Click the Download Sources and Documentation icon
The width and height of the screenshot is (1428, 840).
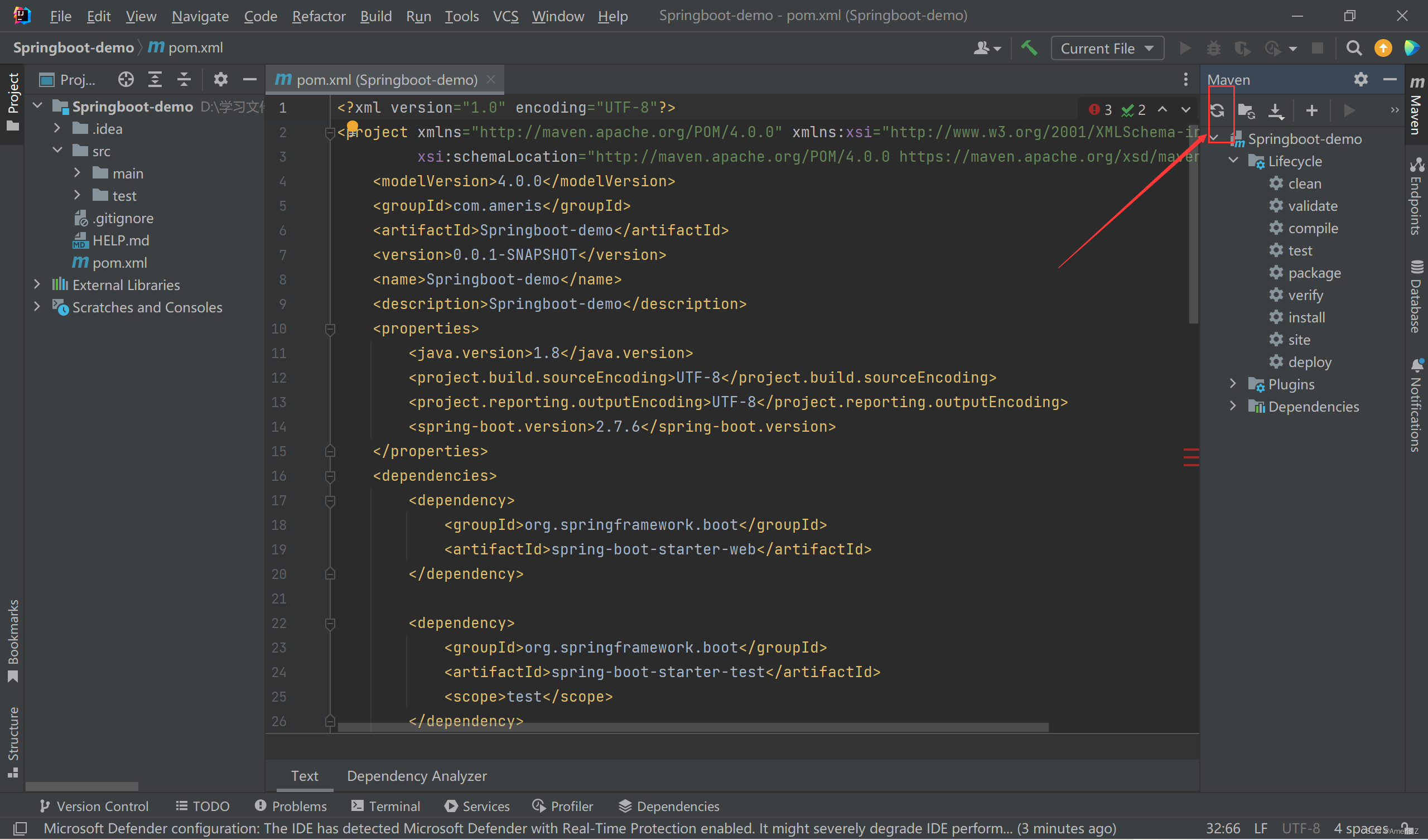coord(1276,110)
